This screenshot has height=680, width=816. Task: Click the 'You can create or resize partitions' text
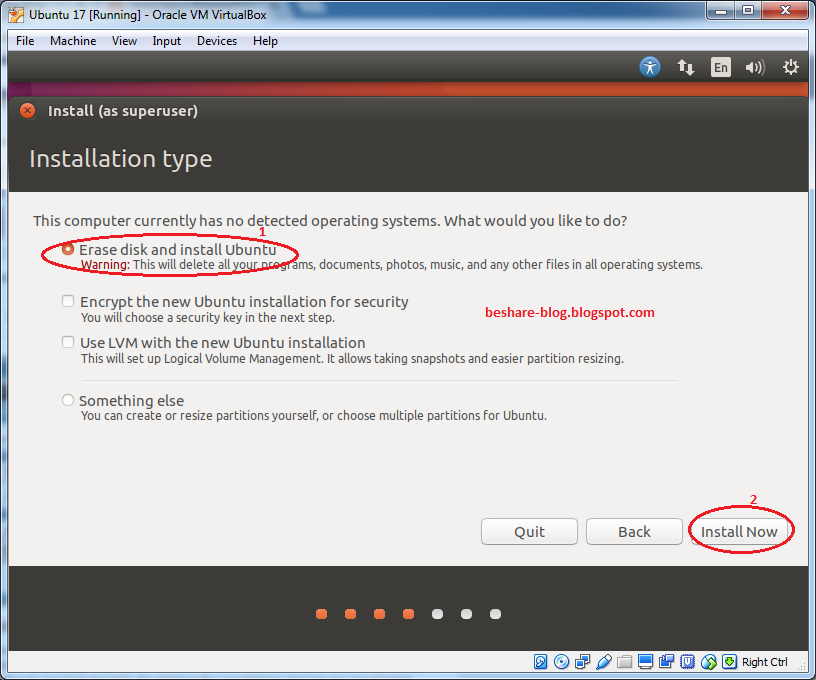(314, 416)
